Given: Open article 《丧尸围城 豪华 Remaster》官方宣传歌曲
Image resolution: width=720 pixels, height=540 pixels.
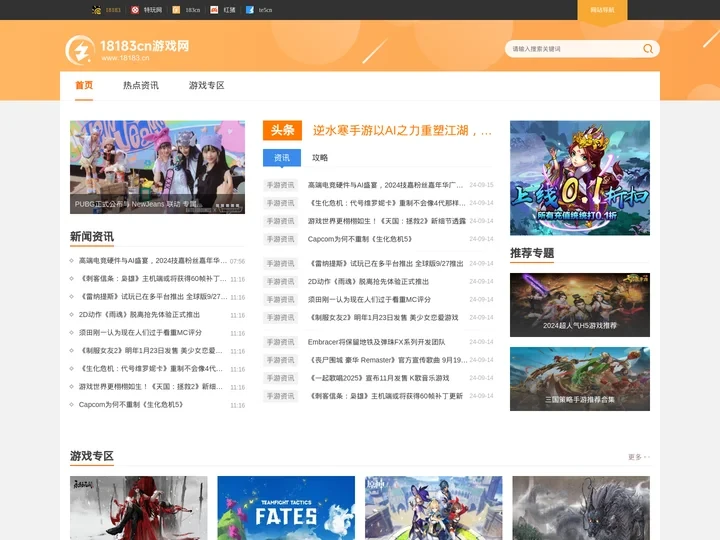Looking at the screenshot, I should point(388,360).
